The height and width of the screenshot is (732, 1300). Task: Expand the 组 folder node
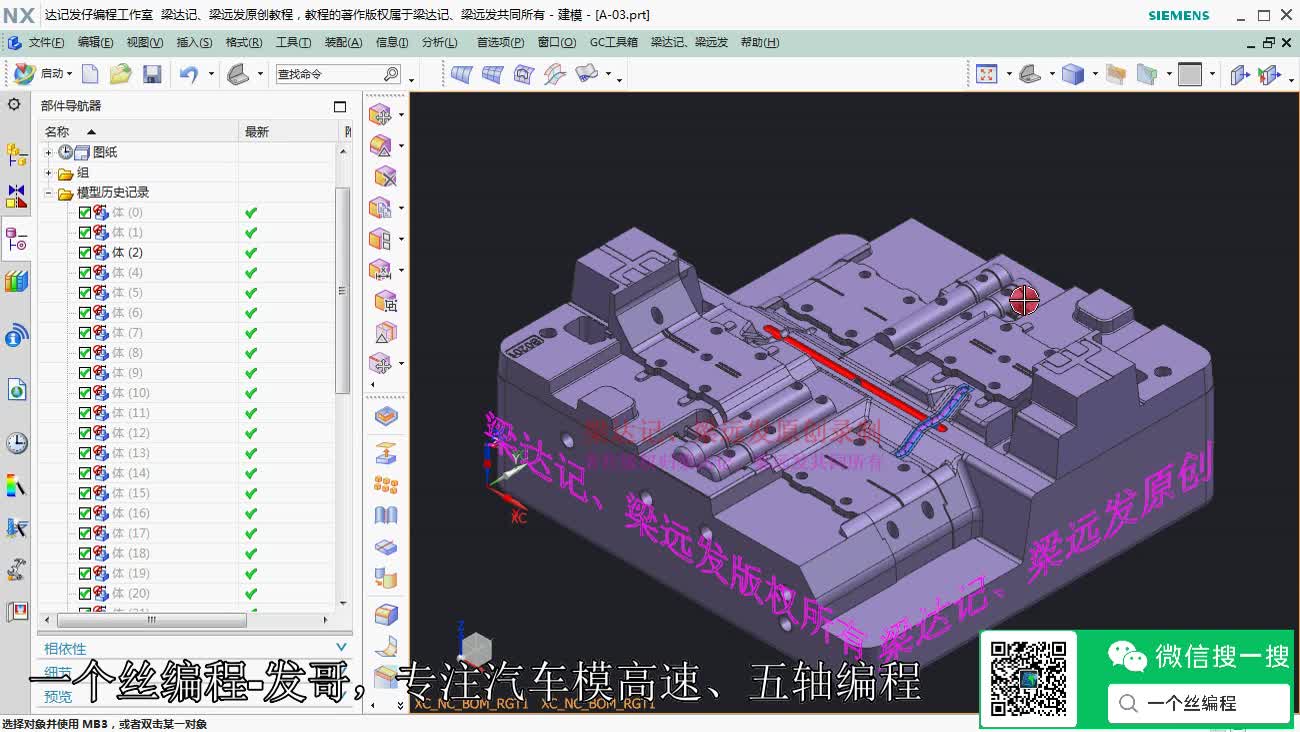pos(48,172)
